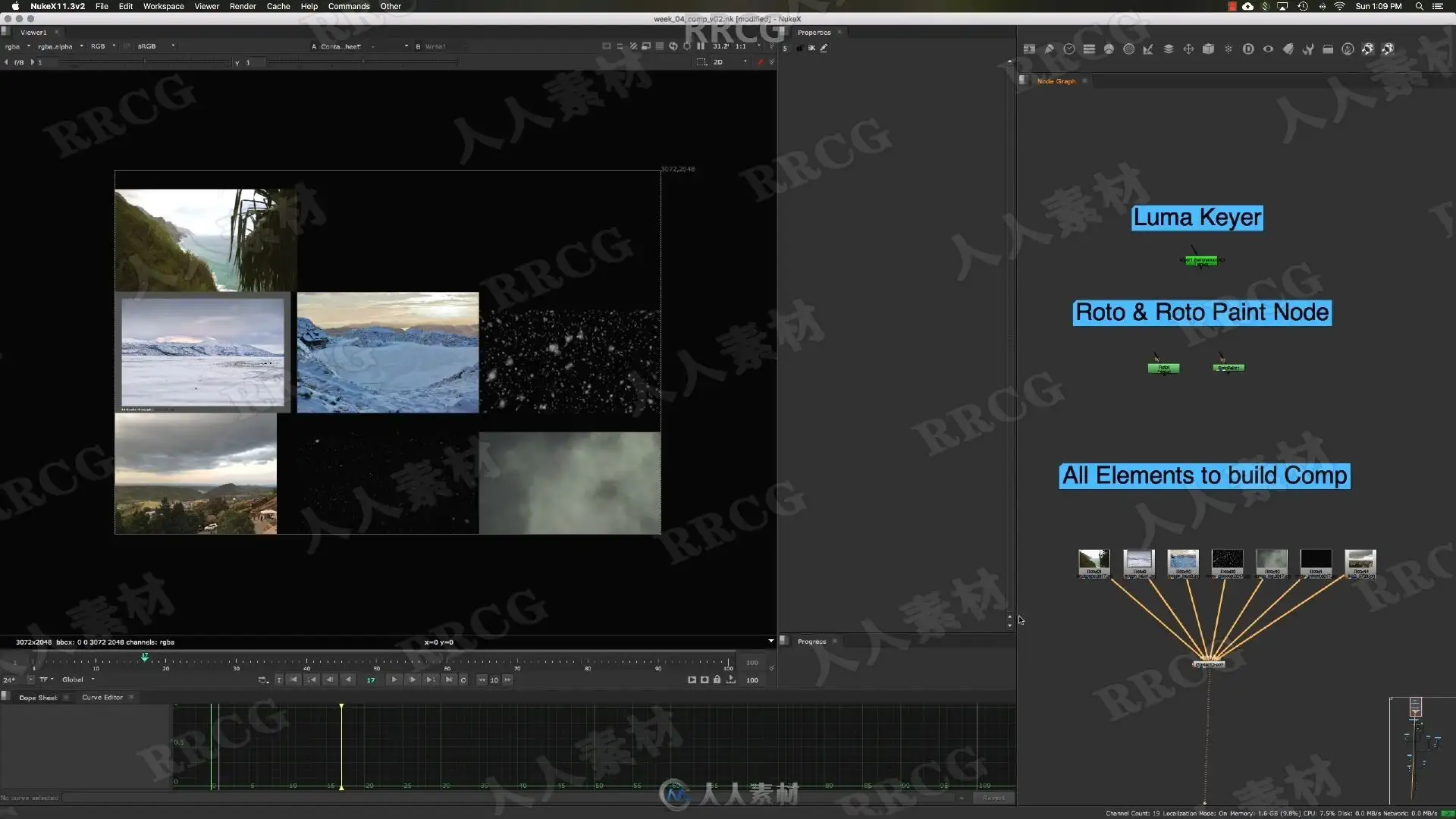1456x819 pixels.
Task: Open the Deep nodes D icon
Action: 1248,49
